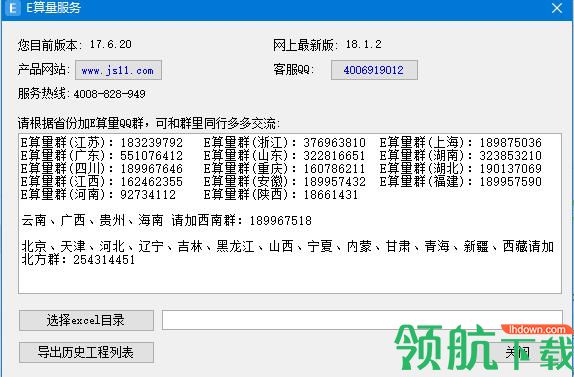Click the service hotline 4008-828-949 text
Image resolution: width=574 pixels, height=377 pixels.
point(109,94)
